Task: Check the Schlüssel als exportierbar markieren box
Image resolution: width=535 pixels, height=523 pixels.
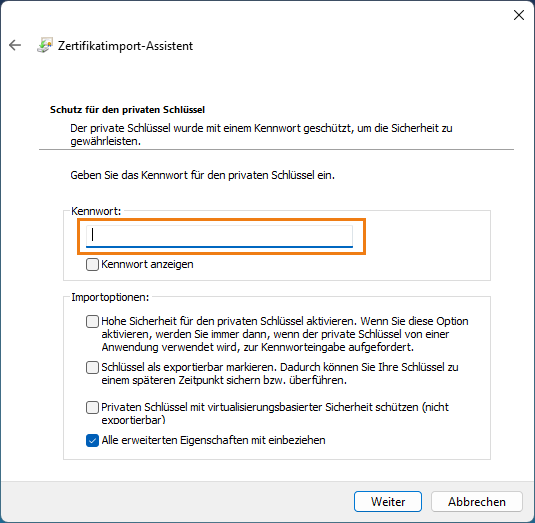Action: coord(92,367)
